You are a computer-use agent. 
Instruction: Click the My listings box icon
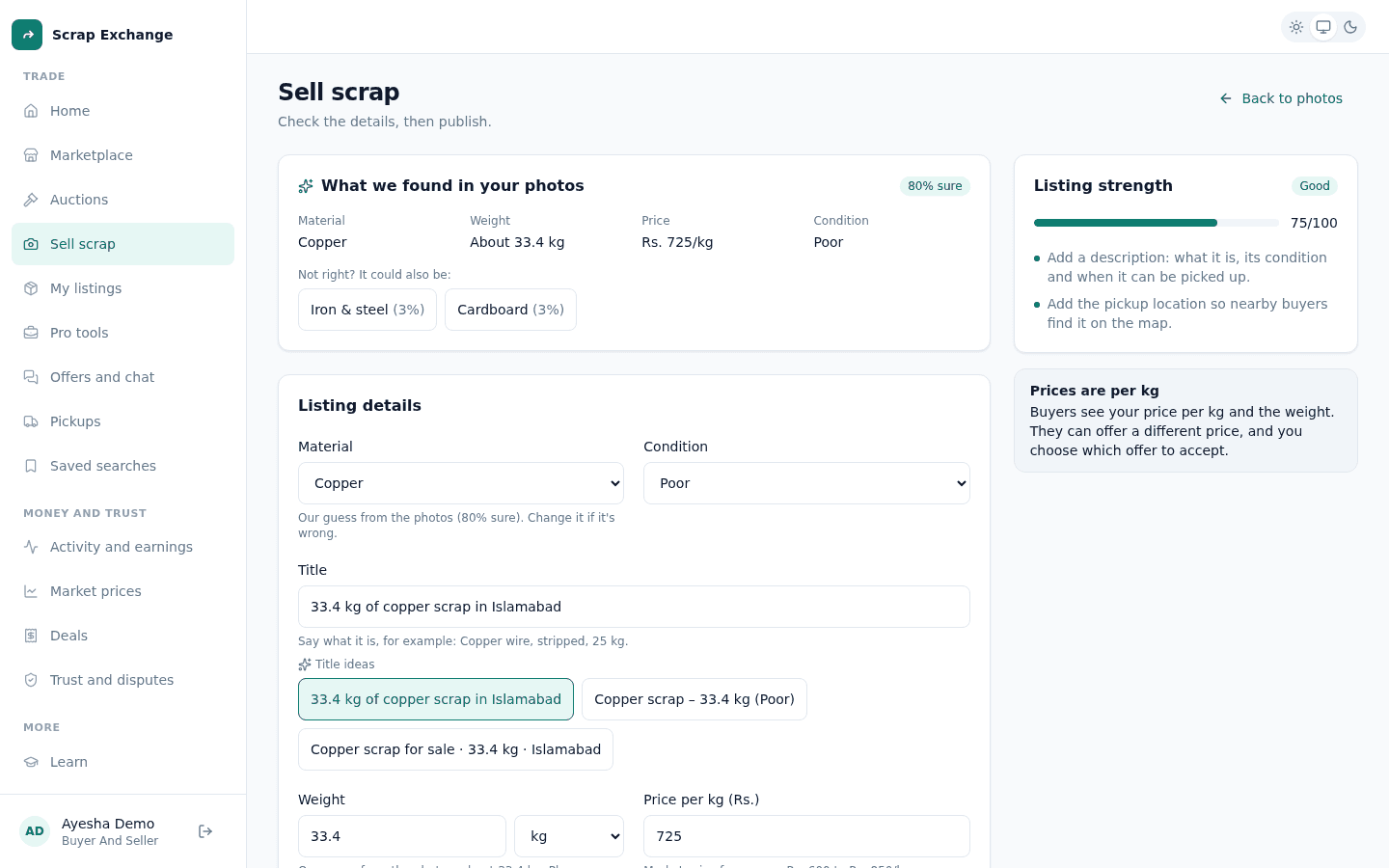click(31, 288)
